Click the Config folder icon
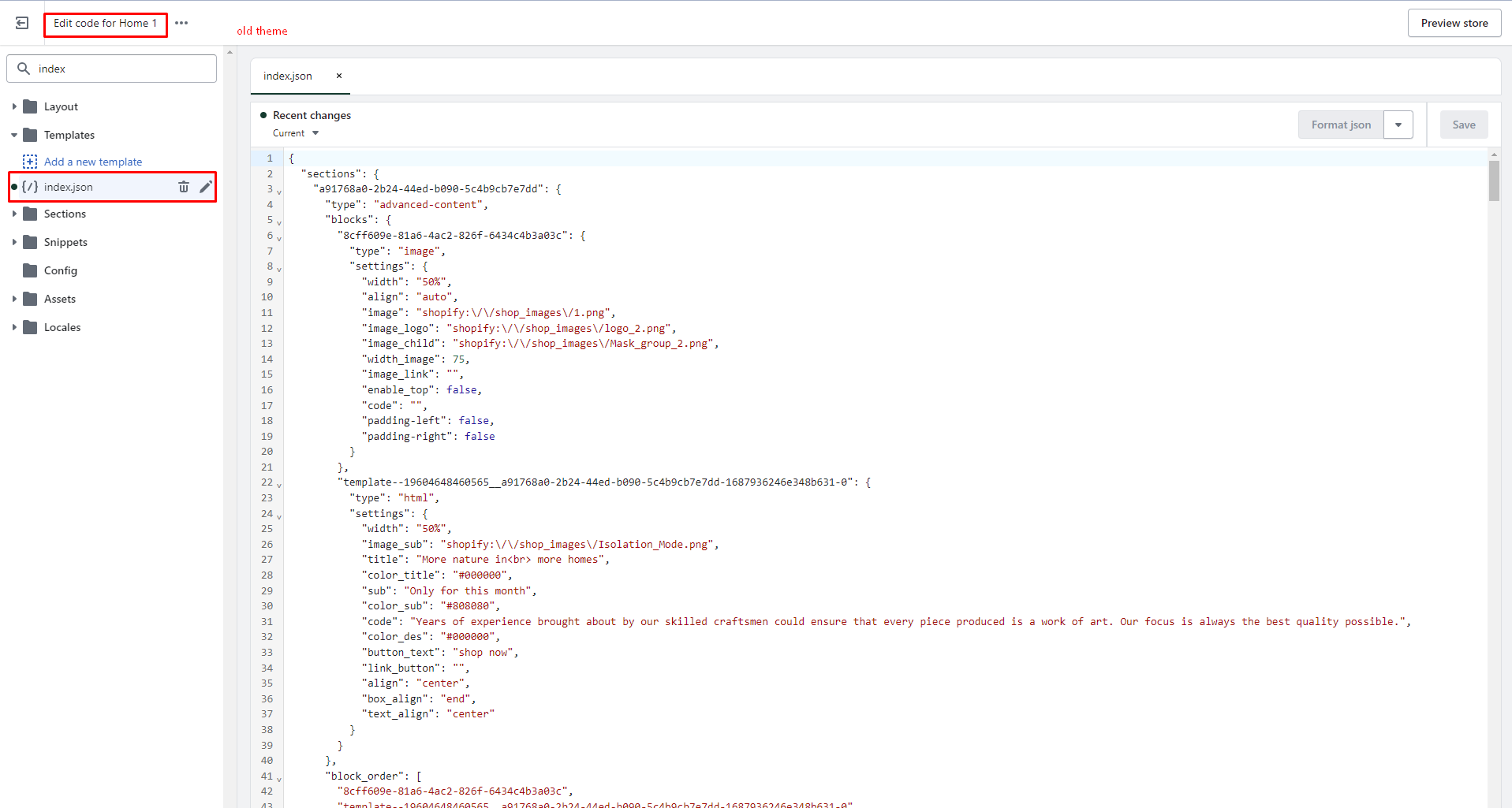 point(30,270)
